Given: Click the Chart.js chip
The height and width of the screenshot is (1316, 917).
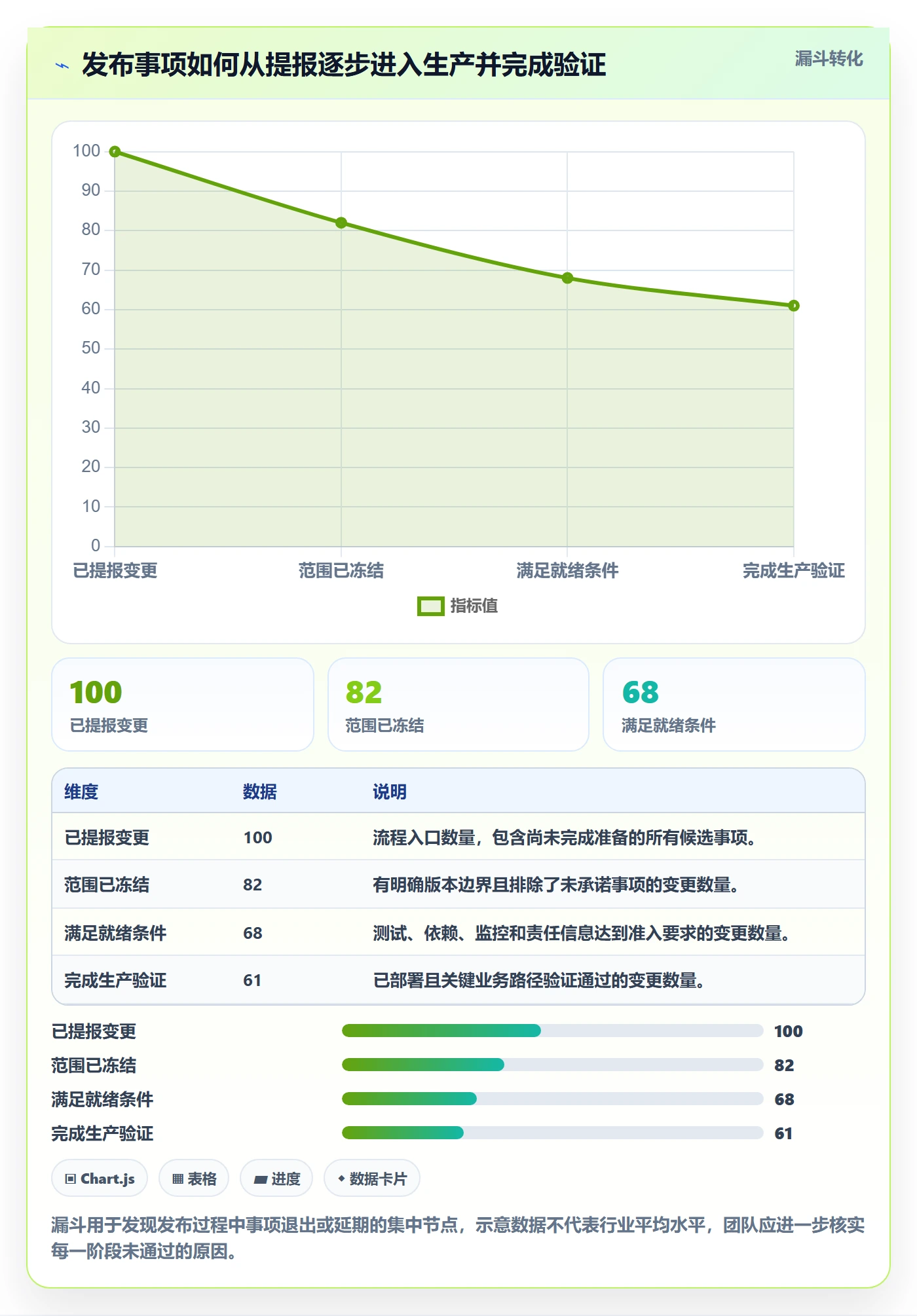Looking at the screenshot, I should pos(100,1179).
